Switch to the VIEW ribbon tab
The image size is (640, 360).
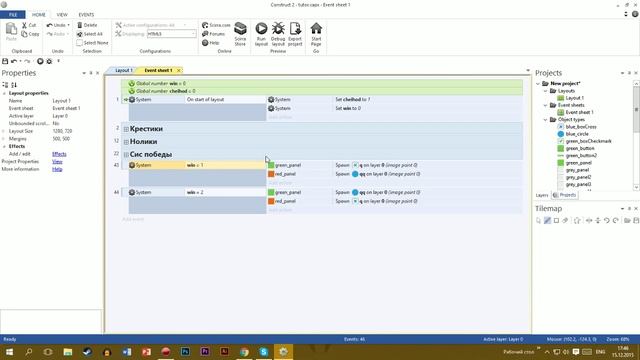coord(62,15)
